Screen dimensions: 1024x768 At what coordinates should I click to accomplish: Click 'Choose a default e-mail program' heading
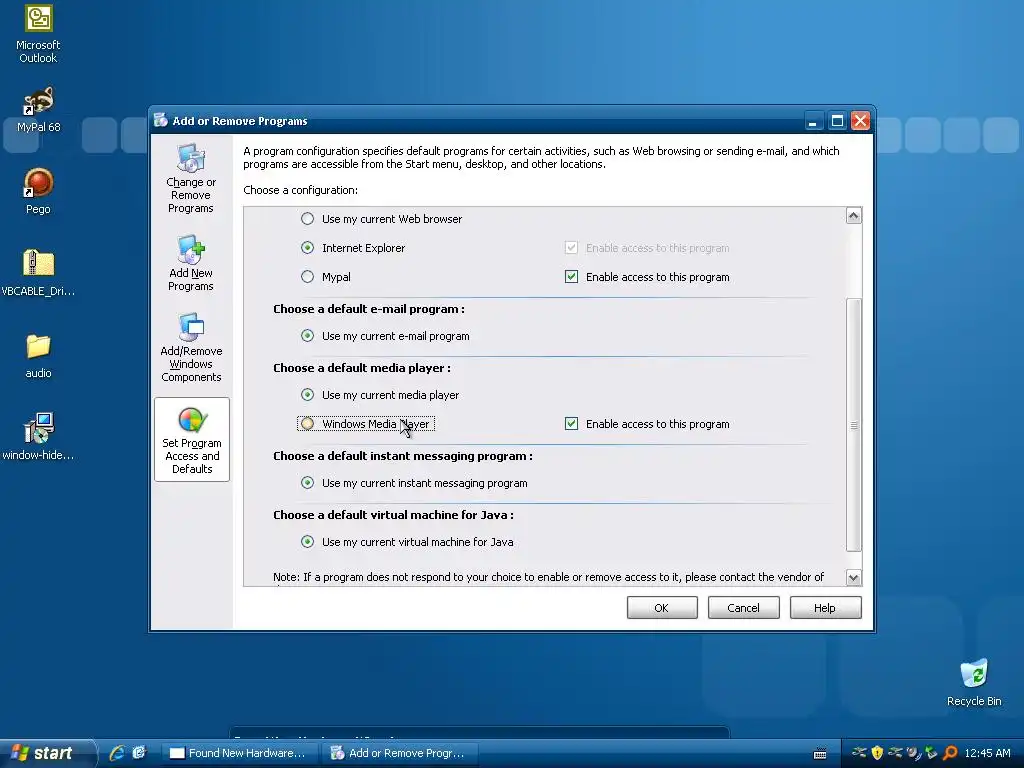click(369, 309)
